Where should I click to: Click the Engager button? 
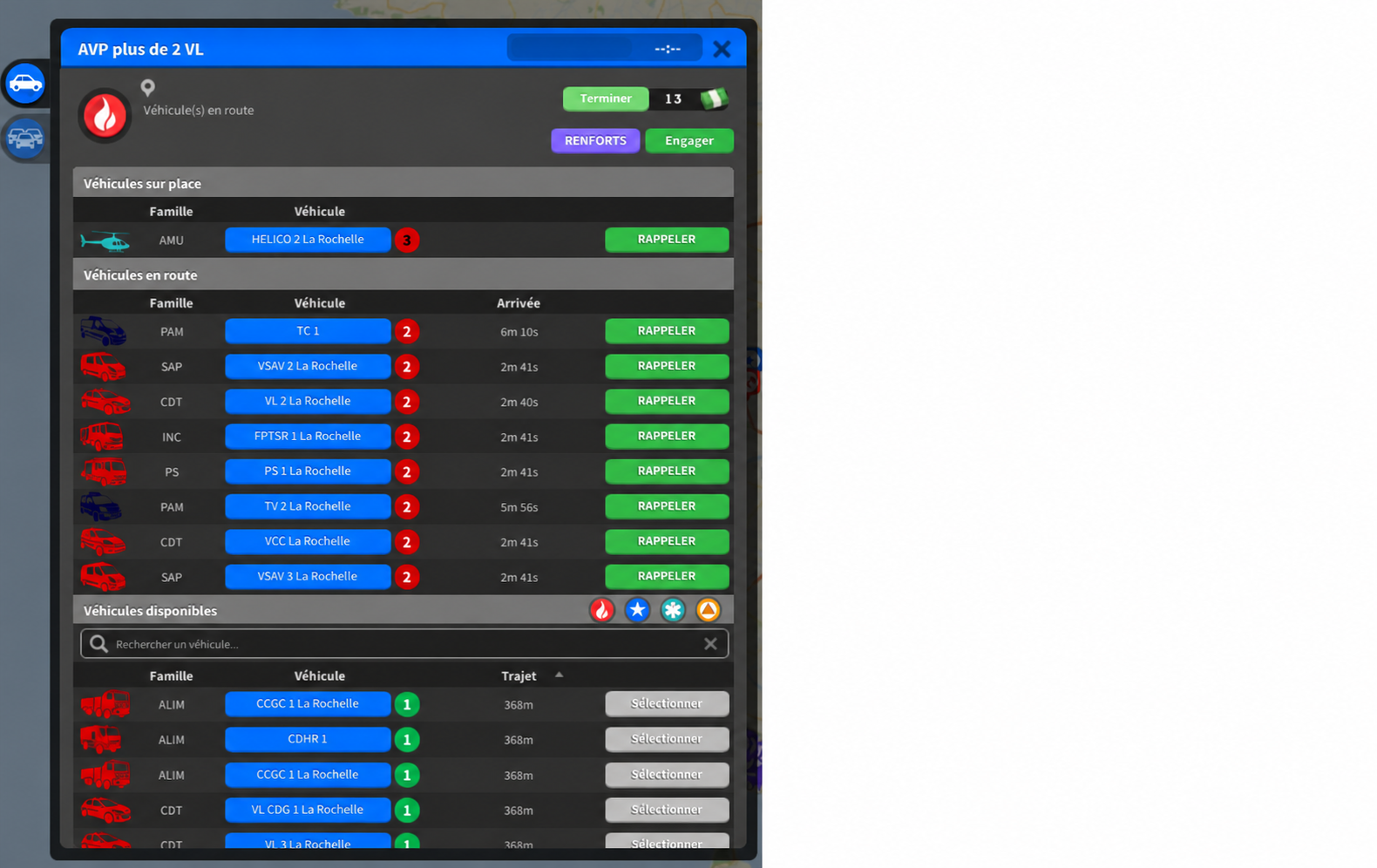coord(689,140)
